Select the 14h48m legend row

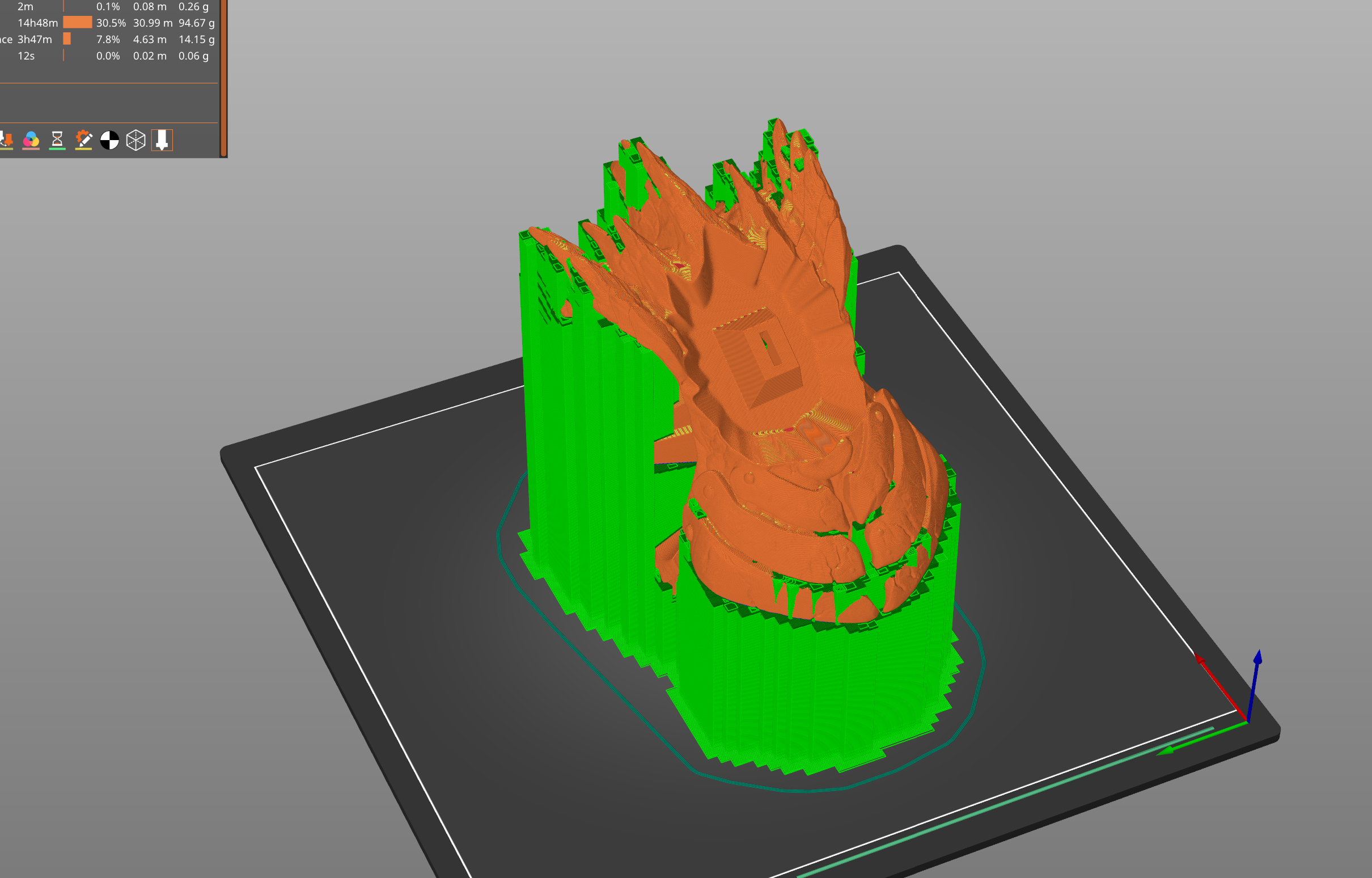108,23
